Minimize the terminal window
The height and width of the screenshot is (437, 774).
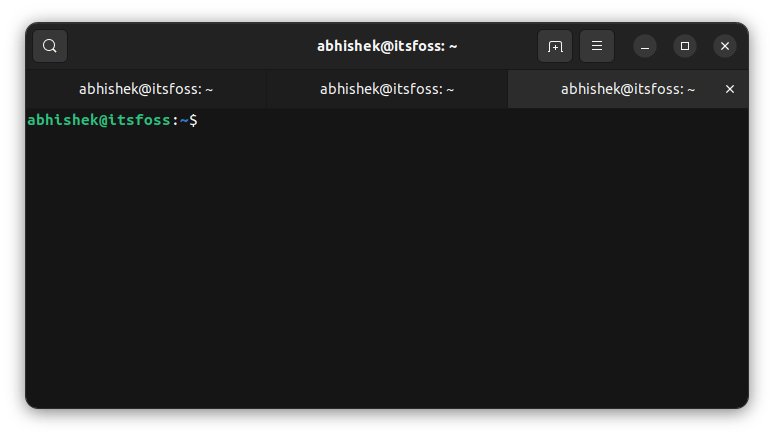645,46
